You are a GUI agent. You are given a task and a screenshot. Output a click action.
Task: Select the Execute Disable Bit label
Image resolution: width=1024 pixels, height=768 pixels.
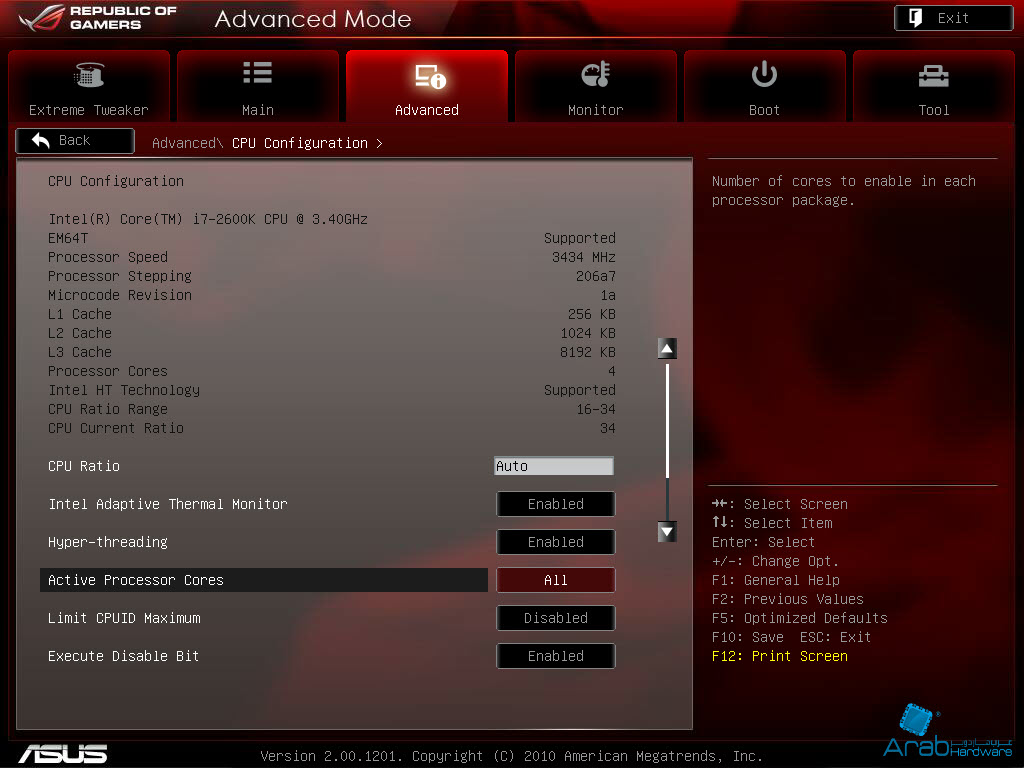tap(123, 656)
